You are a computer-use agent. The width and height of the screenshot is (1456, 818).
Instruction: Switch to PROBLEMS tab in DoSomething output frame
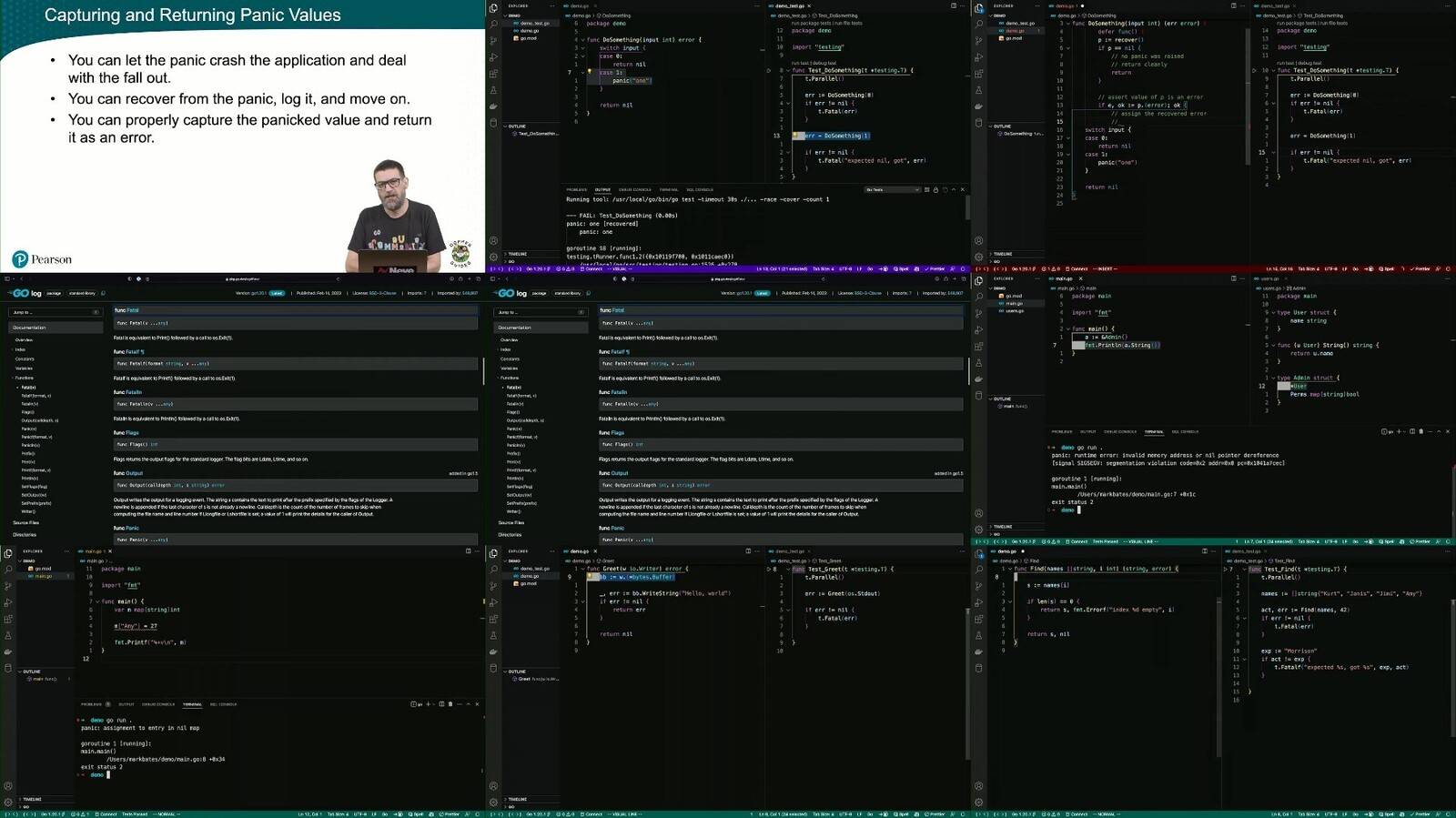click(x=577, y=189)
